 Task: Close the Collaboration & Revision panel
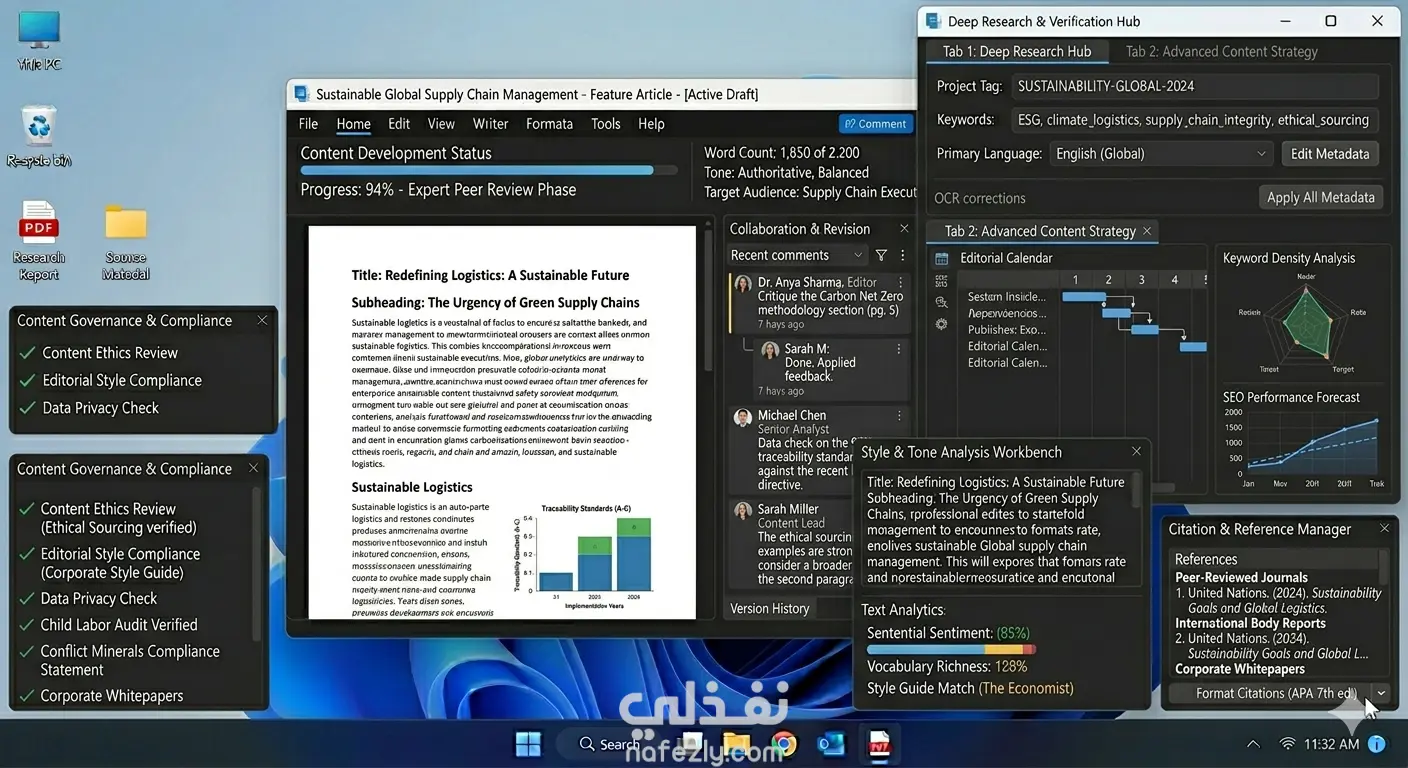pyautogui.click(x=904, y=229)
